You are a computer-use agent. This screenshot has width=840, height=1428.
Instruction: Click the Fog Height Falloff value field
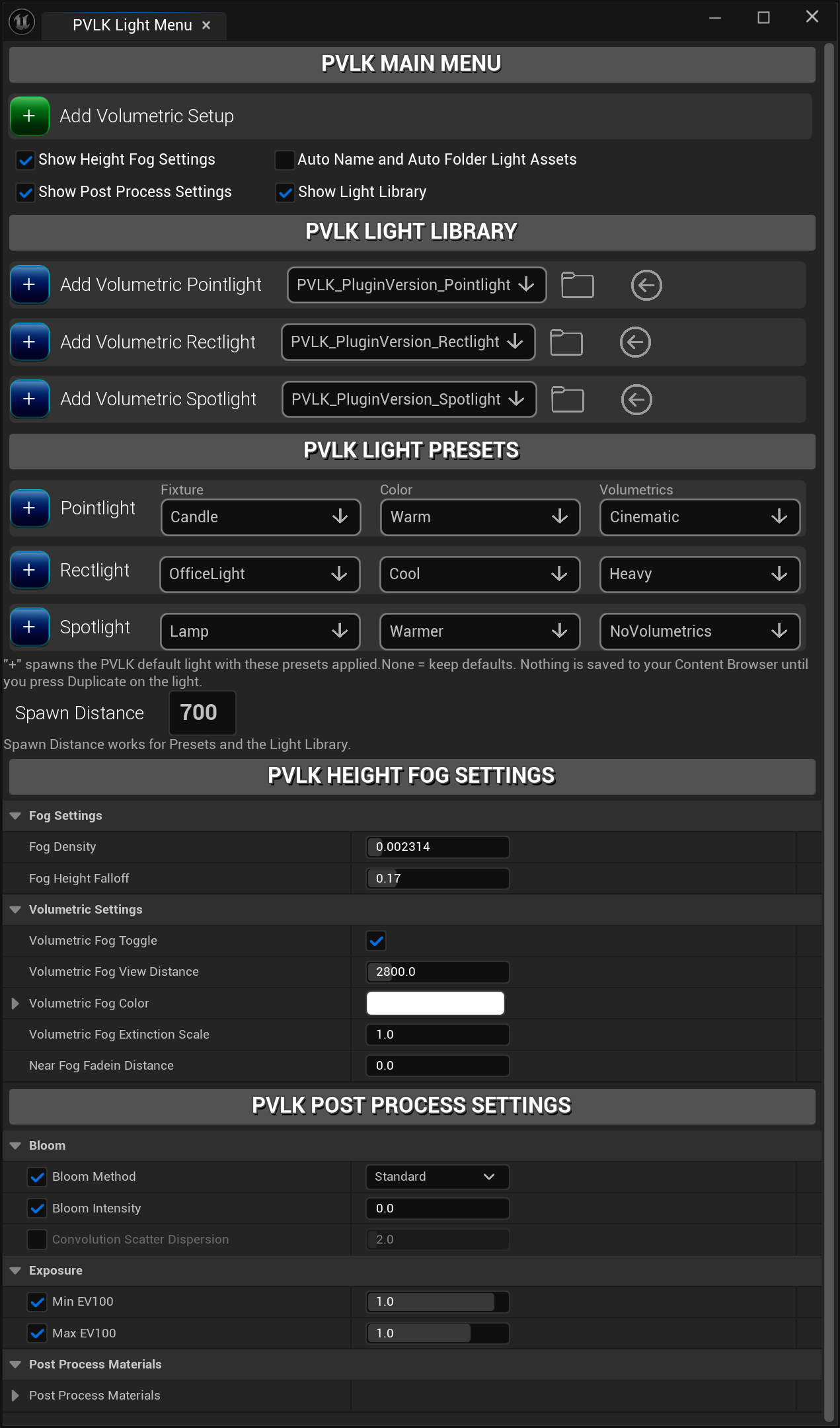pos(438,879)
